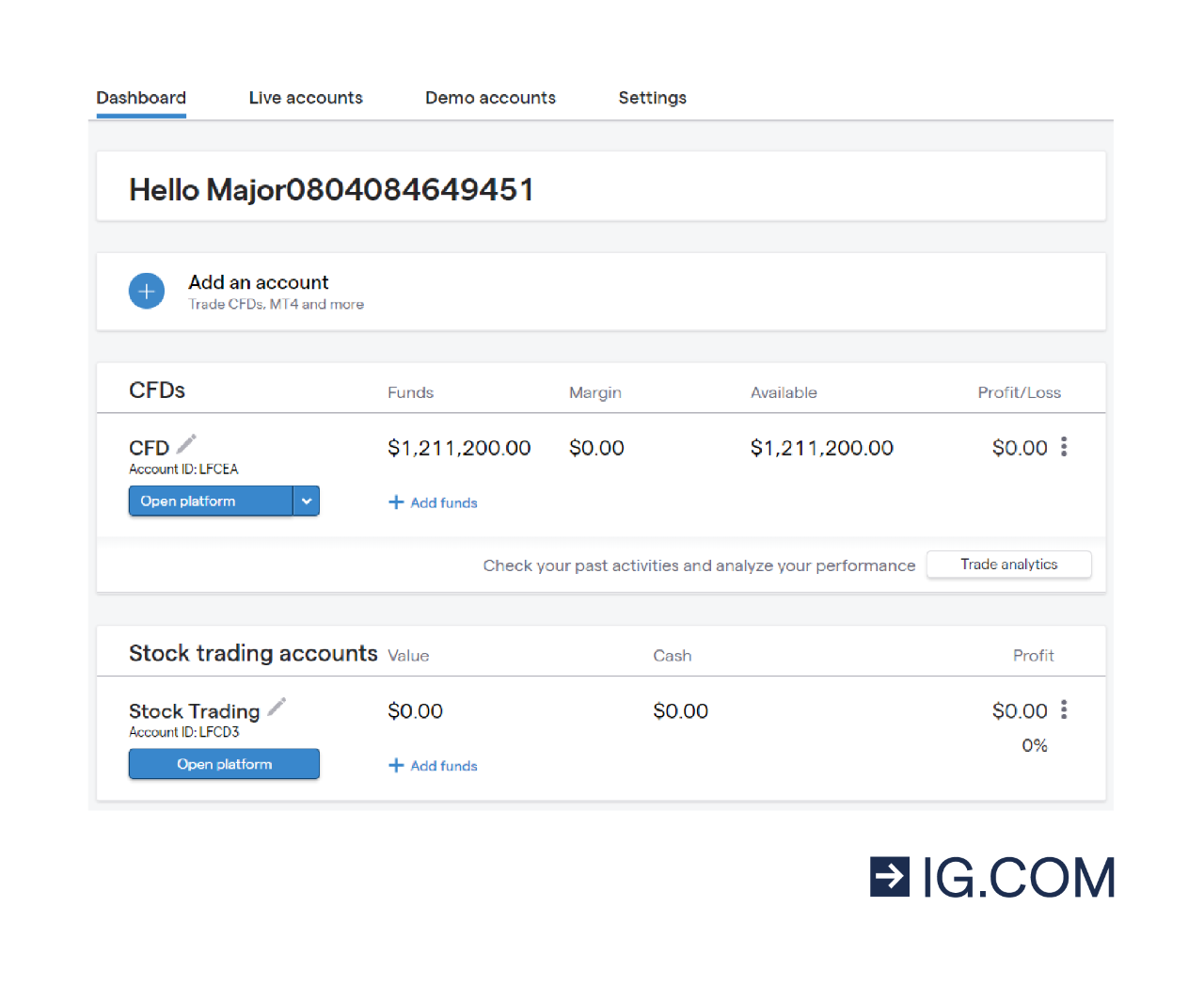Click the pencil icon next to CFD
Screen dimensions: 1204x987
[186, 443]
